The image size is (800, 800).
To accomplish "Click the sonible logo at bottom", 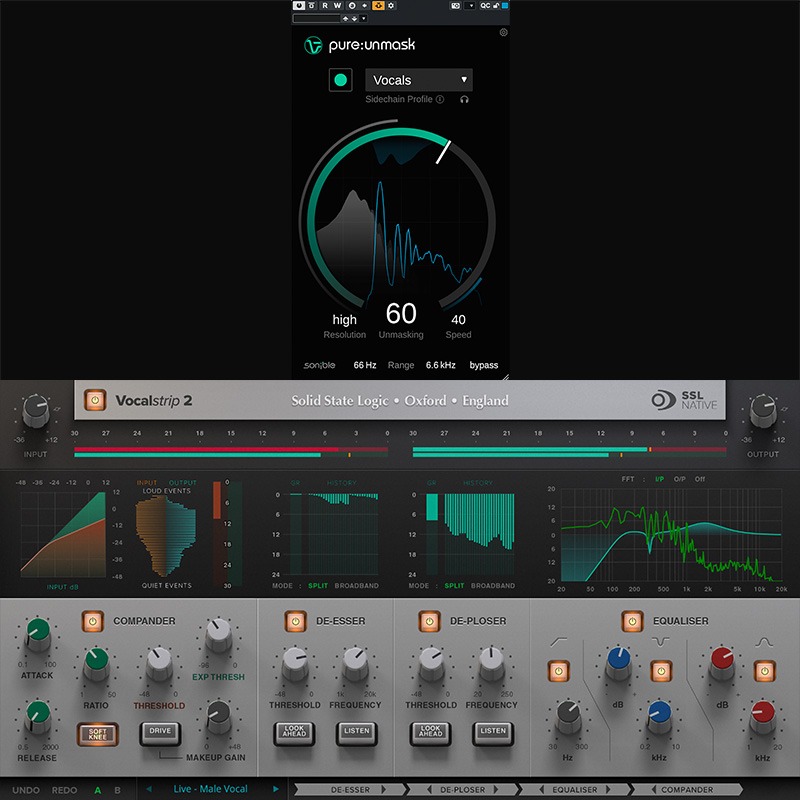I will point(319,365).
